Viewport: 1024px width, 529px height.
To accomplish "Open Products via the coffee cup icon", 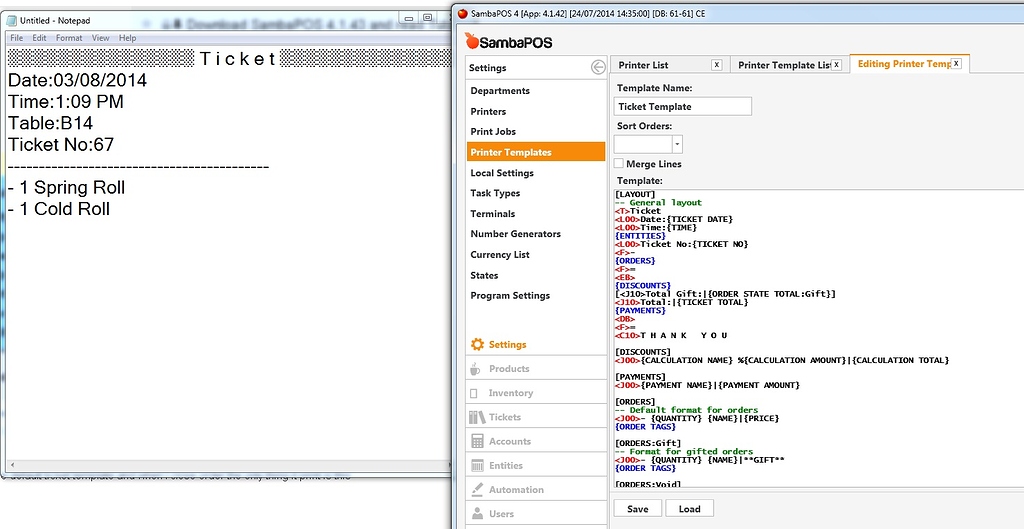I will 475,369.
